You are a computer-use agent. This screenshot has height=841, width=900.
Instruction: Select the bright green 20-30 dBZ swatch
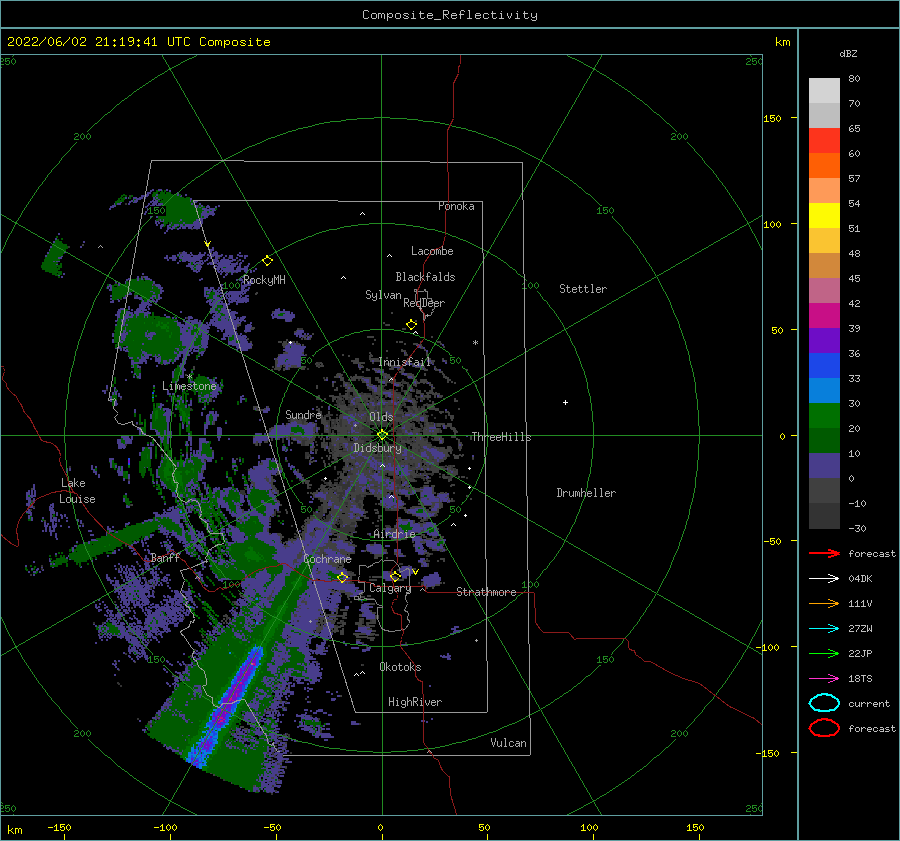click(824, 416)
